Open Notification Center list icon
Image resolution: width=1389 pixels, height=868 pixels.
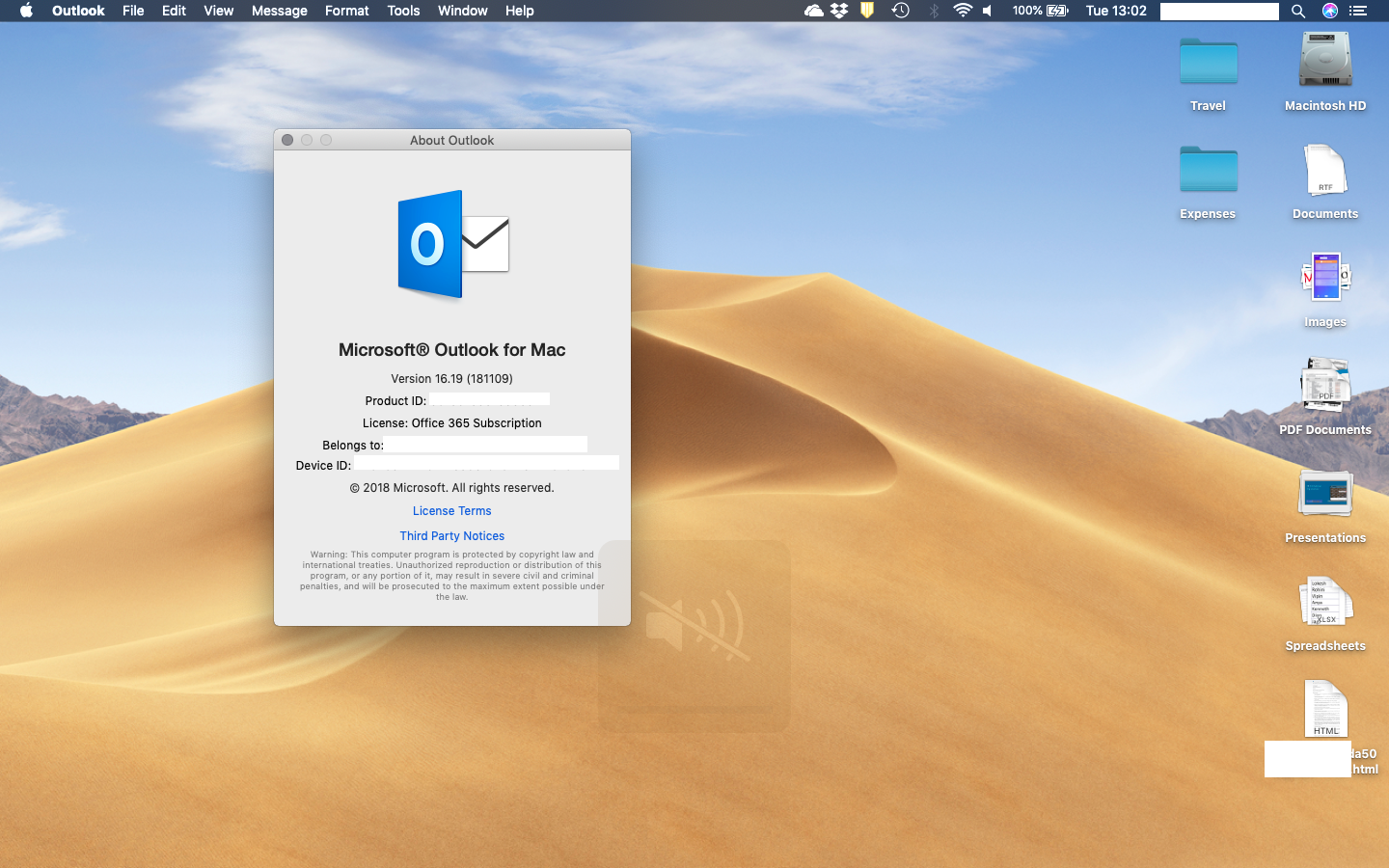[x=1358, y=11]
